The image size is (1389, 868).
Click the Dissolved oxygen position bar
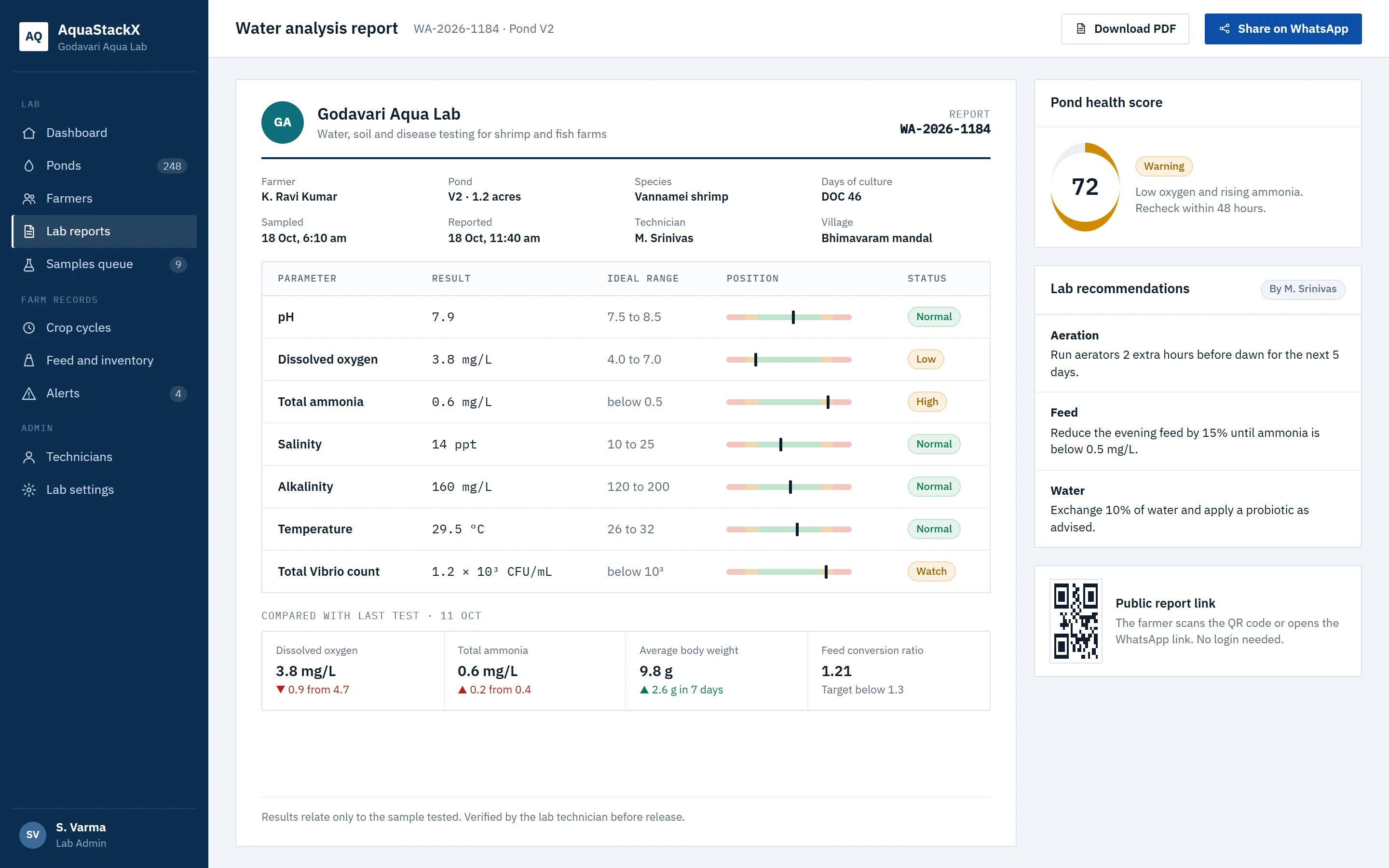[x=789, y=359]
